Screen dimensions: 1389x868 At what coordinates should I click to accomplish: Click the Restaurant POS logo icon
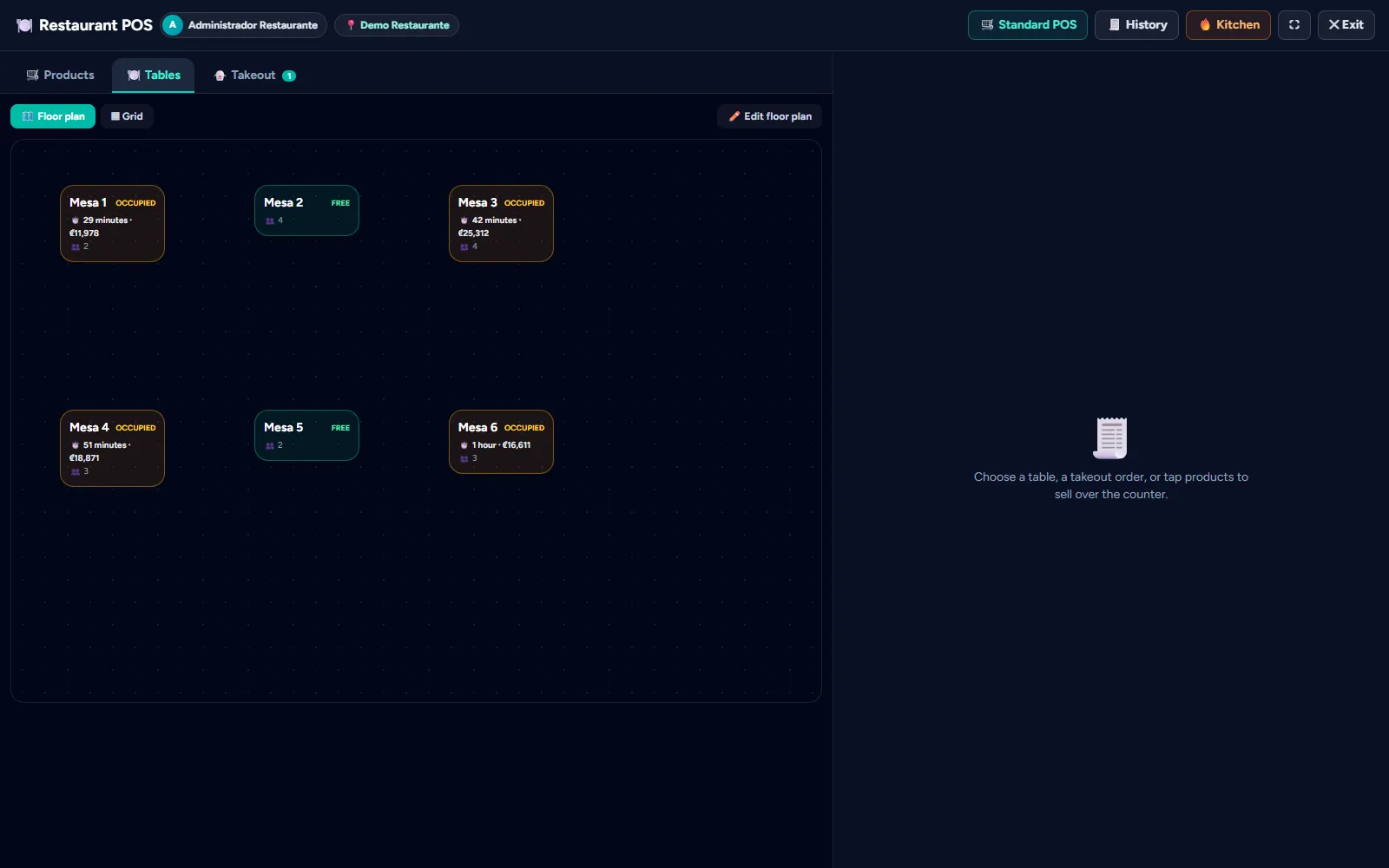coord(24,25)
